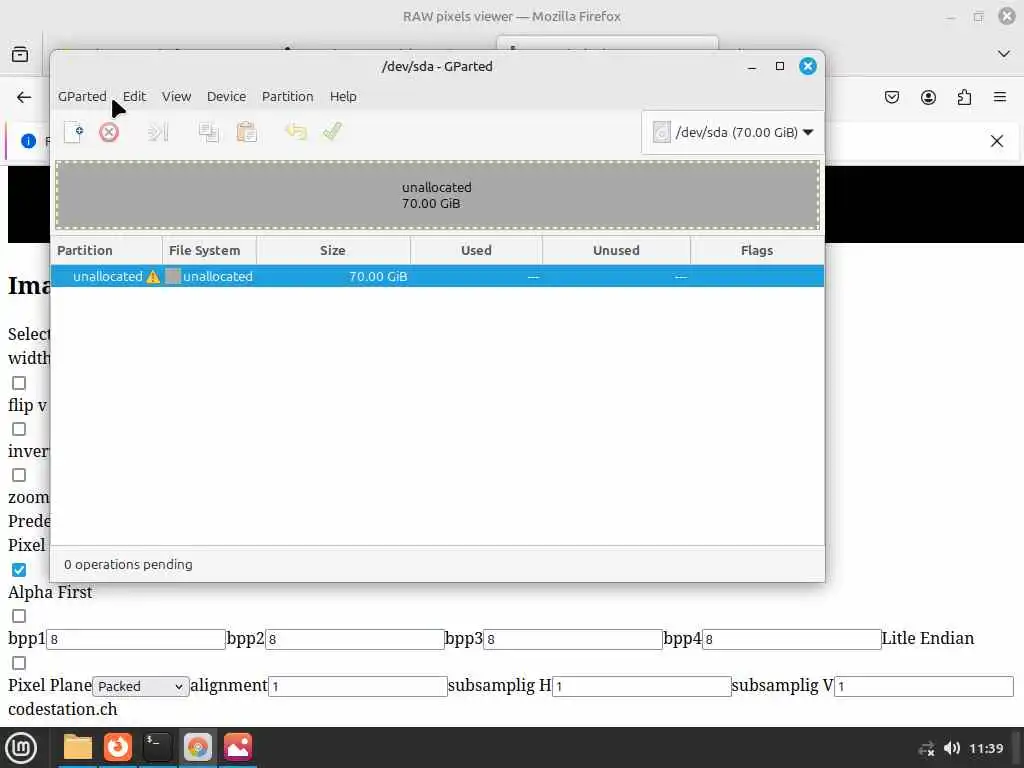Open the Edit menu
Screen dimensions: 1024x768
click(135, 97)
